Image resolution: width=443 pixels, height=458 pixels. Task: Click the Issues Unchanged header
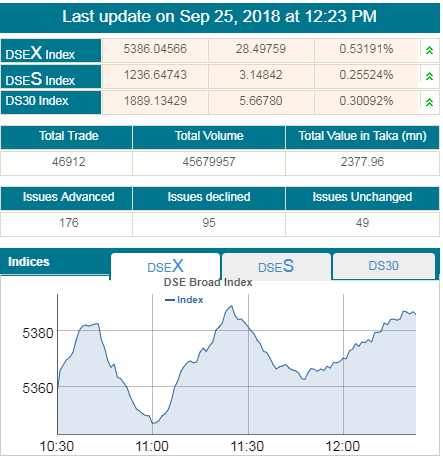point(362,197)
